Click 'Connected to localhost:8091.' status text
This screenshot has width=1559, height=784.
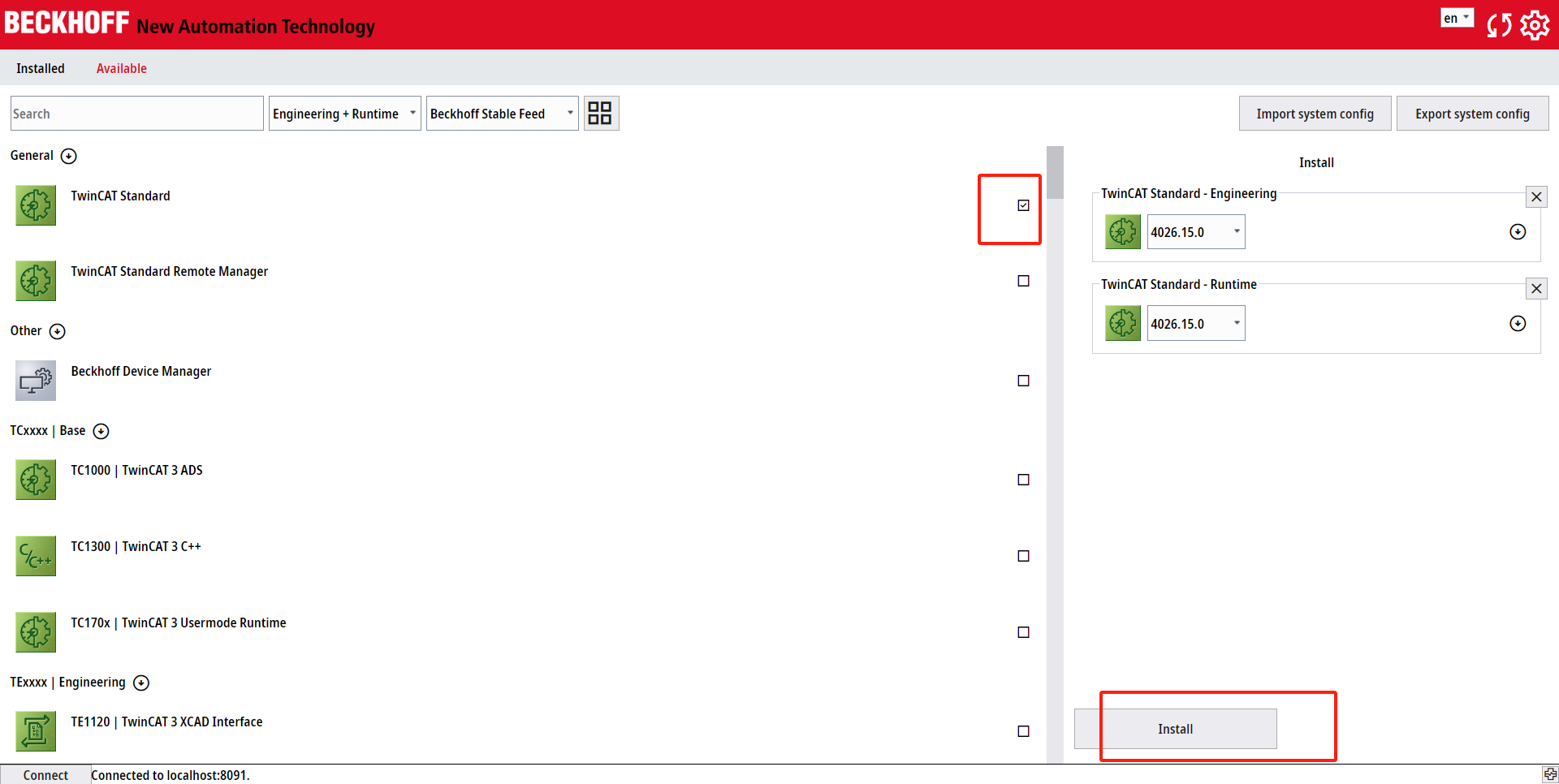pos(171,775)
